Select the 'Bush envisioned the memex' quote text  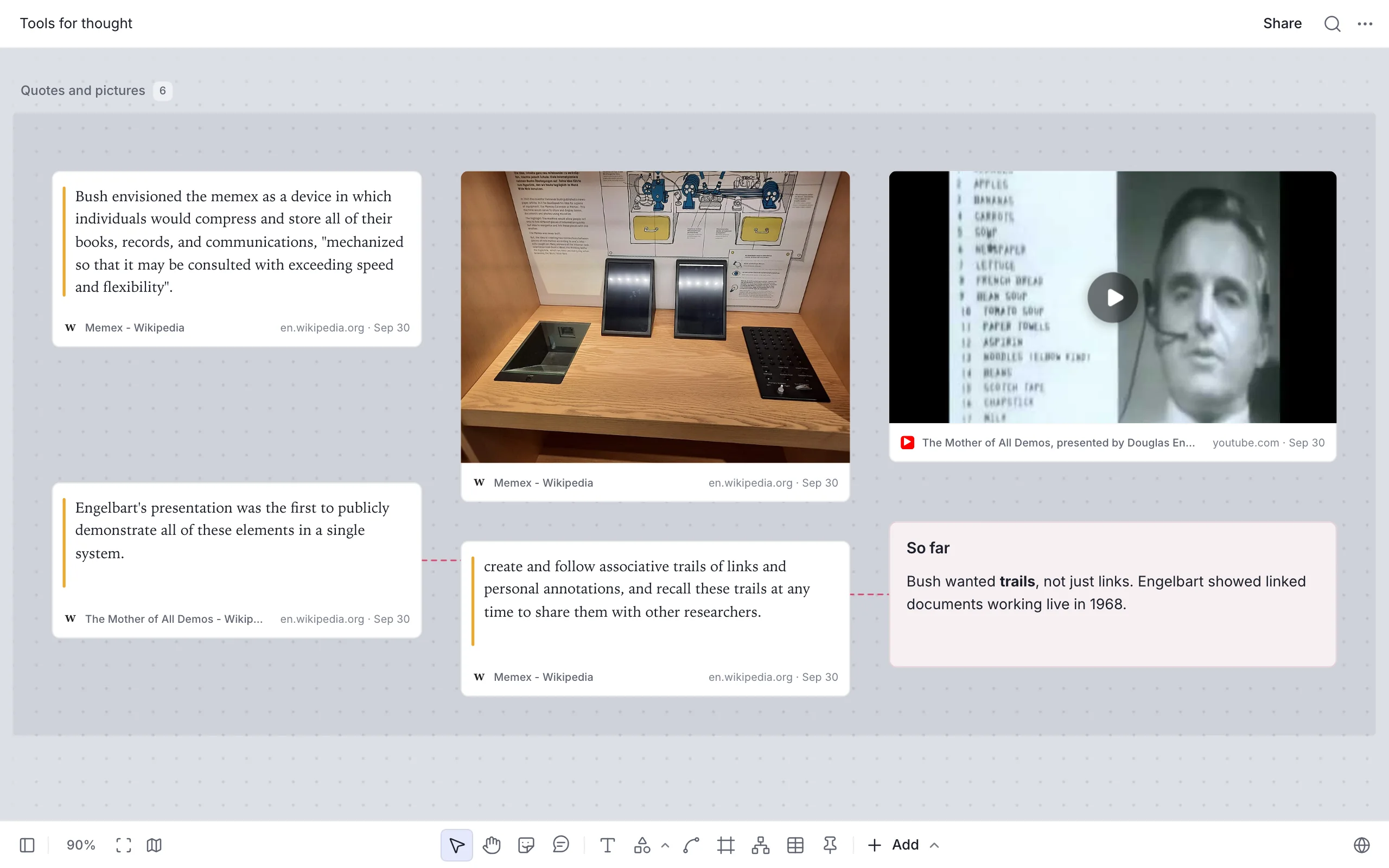pos(239,242)
